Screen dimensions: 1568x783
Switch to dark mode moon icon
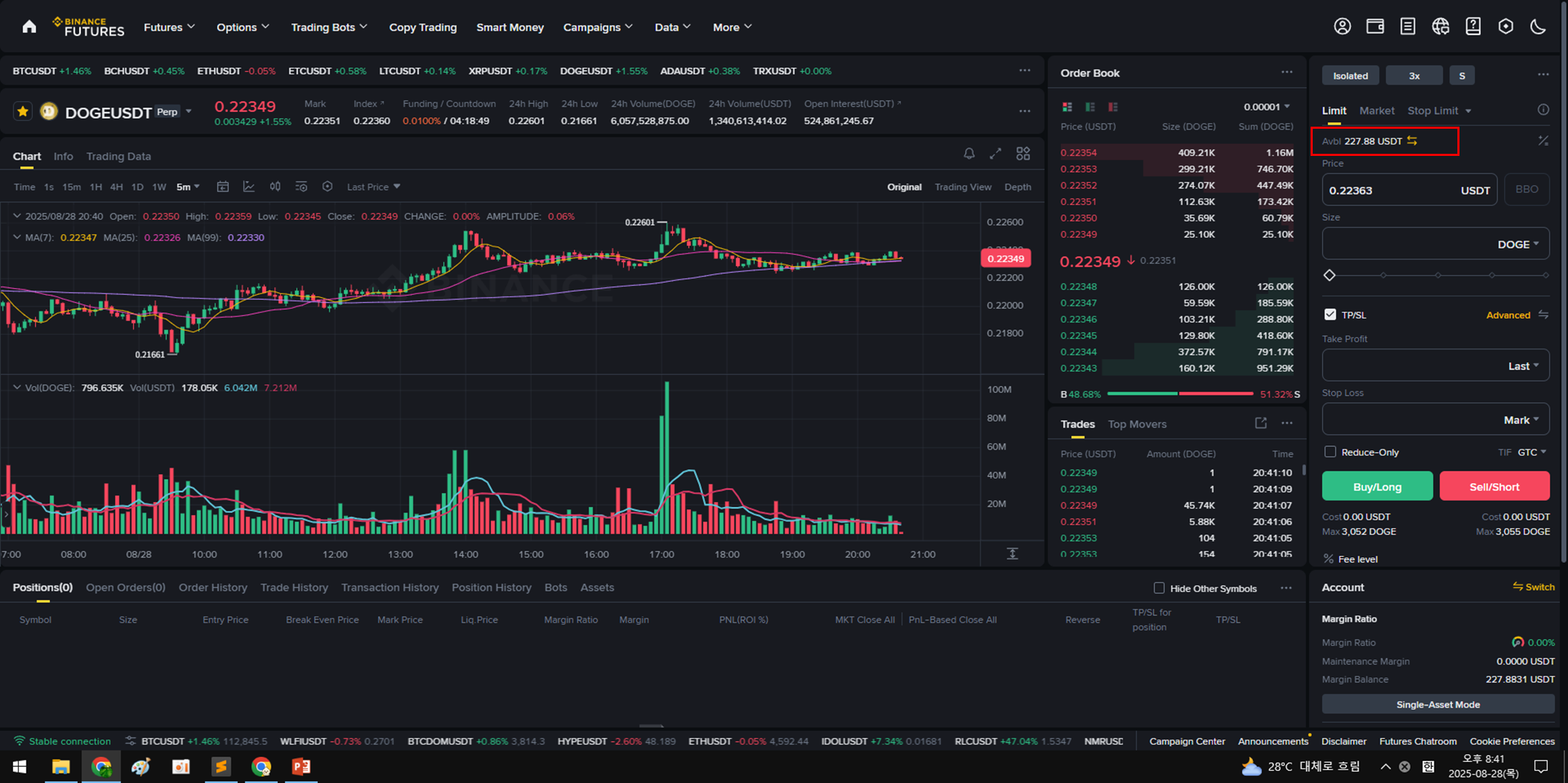[x=1537, y=27]
